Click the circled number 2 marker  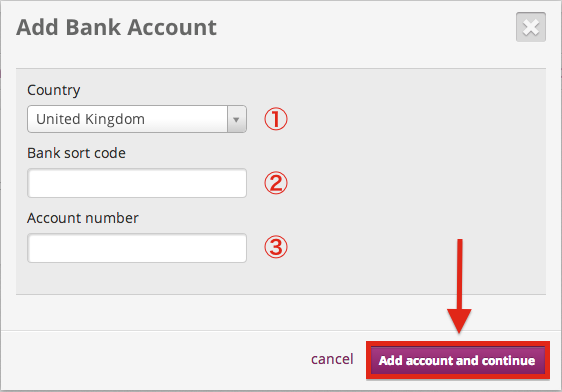[276, 183]
